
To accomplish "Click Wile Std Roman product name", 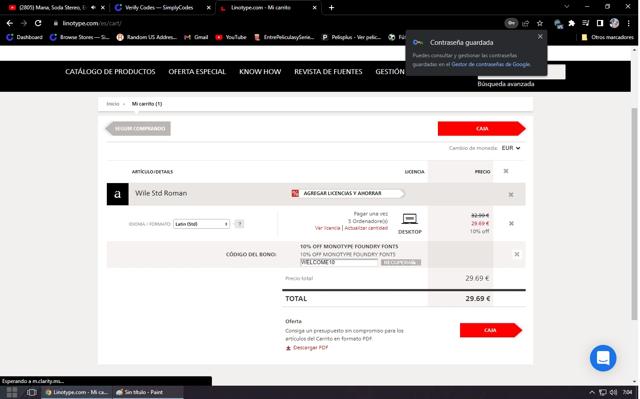I will (161, 193).
